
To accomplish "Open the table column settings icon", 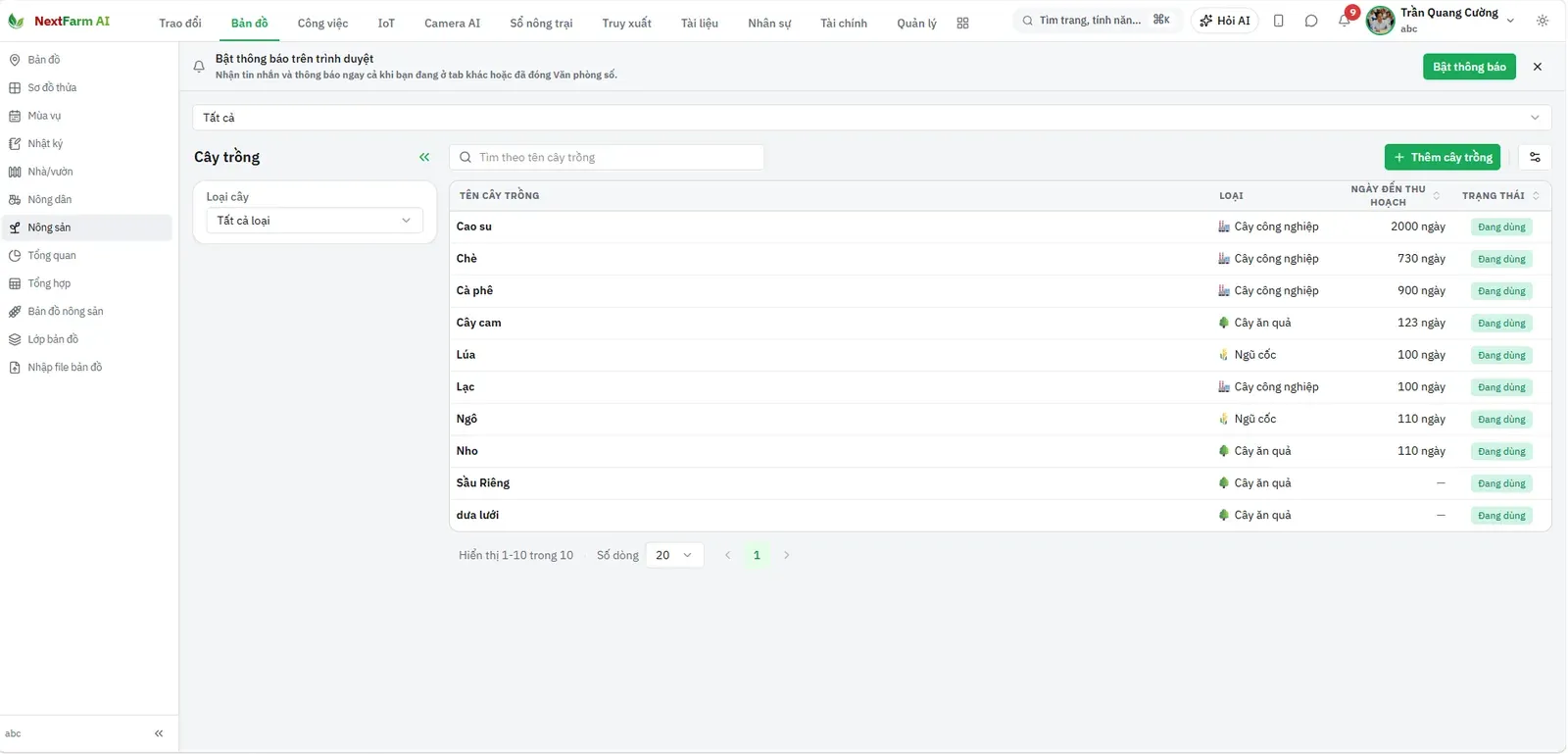I will point(1535,157).
